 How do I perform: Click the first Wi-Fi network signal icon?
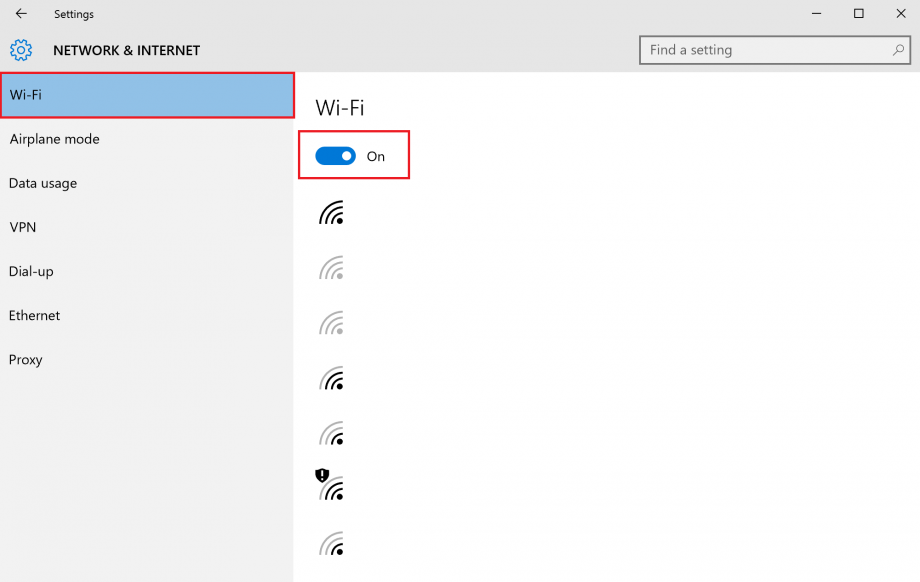click(x=332, y=213)
